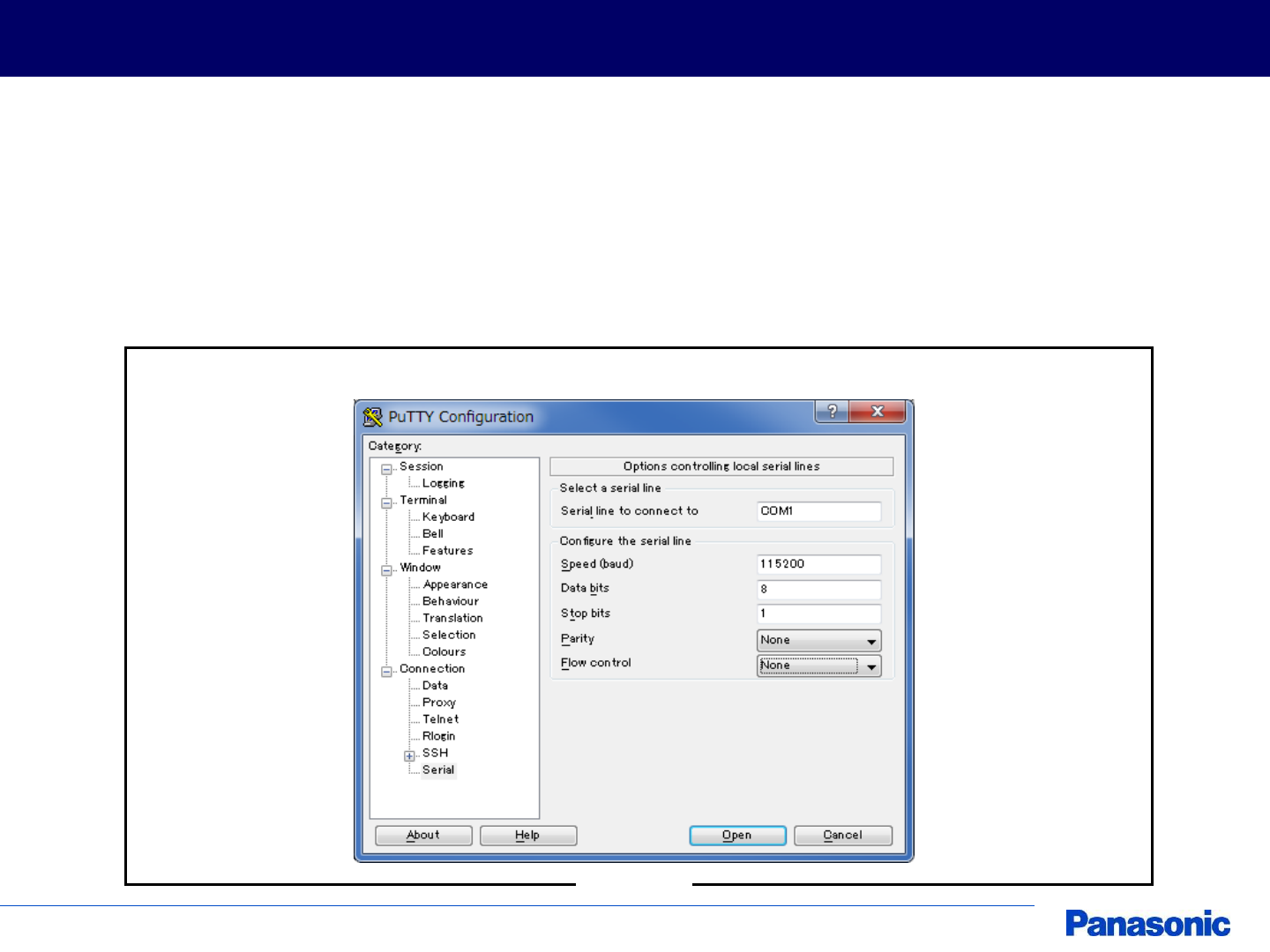Click the Stop bits label
The width and height of the screenshot is (1270, 952).
[x=586, y=614]
